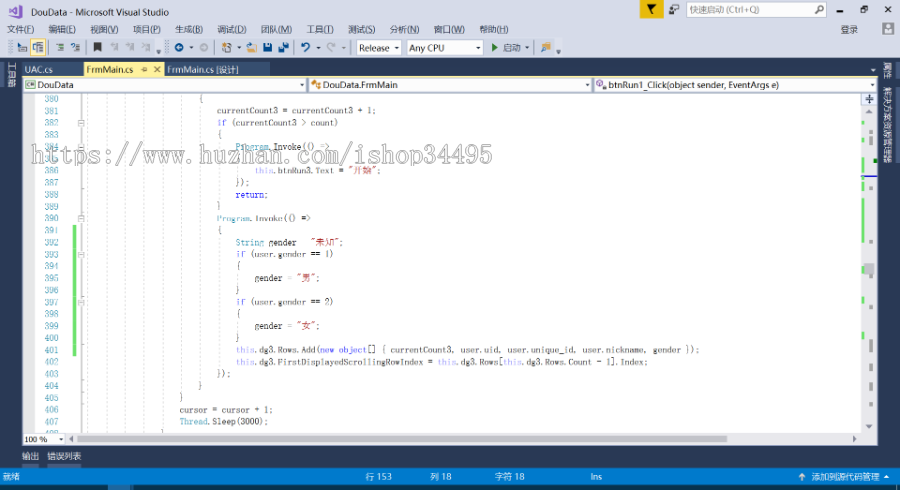Collapse the if block at line 393
The height and width of the screenshot is (490, 900).
(81, 254)
